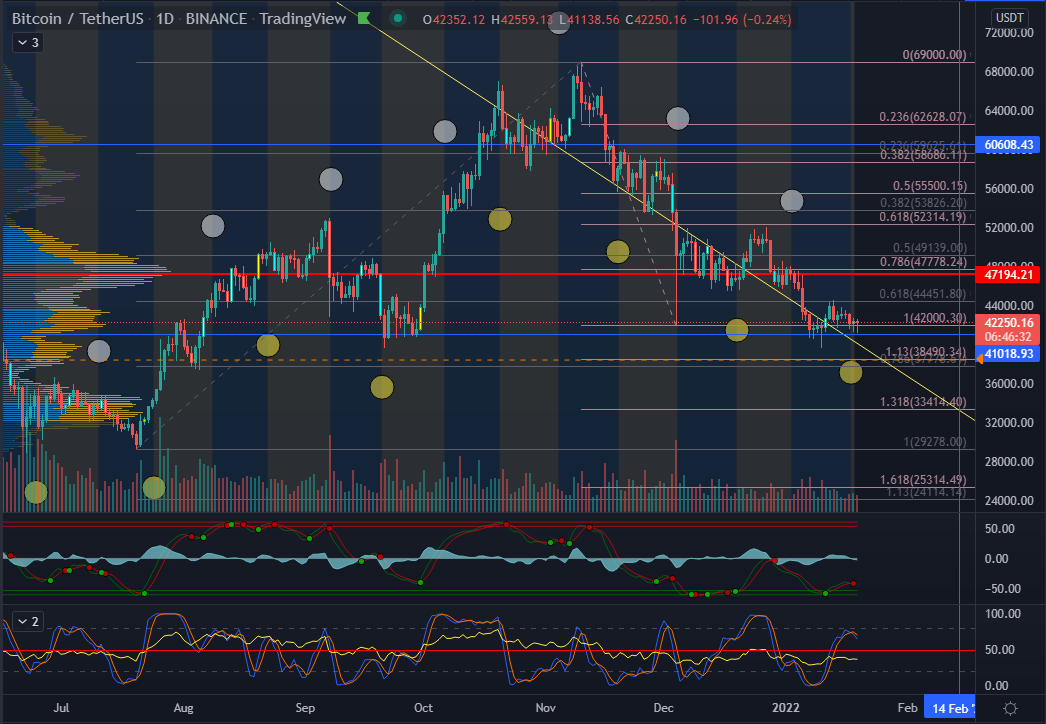Image resolution: width=1046 pixels, height=724 pixels.
Task: Click the Open value 42352.12 in header
Action: (459, 19)
